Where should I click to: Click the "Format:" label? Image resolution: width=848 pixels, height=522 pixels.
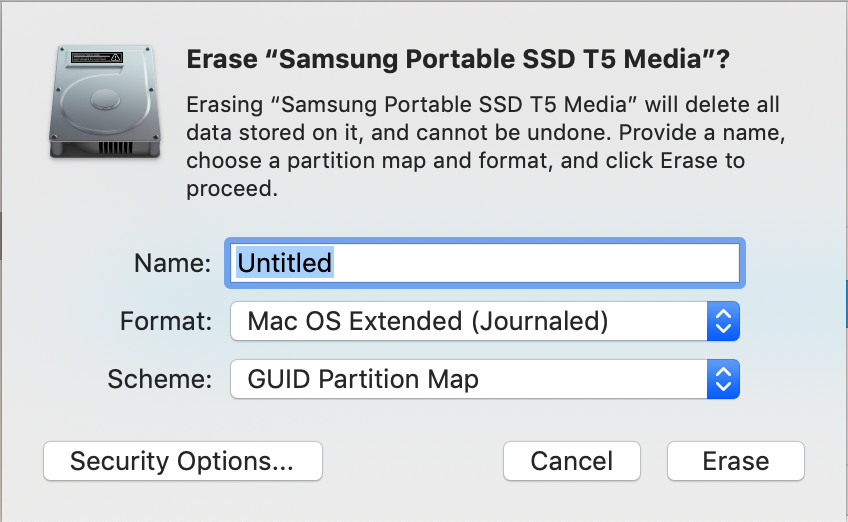click(x=166, y=321)
